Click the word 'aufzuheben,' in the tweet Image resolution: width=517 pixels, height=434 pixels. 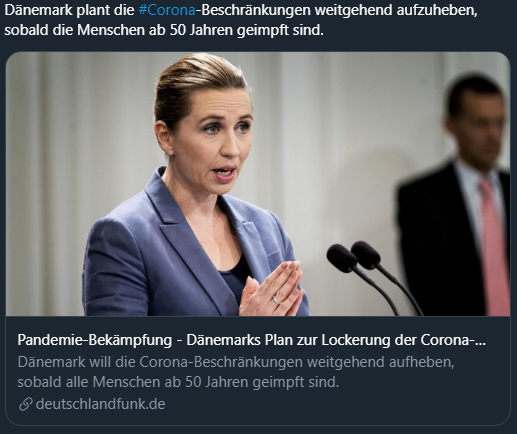(437, 10)
